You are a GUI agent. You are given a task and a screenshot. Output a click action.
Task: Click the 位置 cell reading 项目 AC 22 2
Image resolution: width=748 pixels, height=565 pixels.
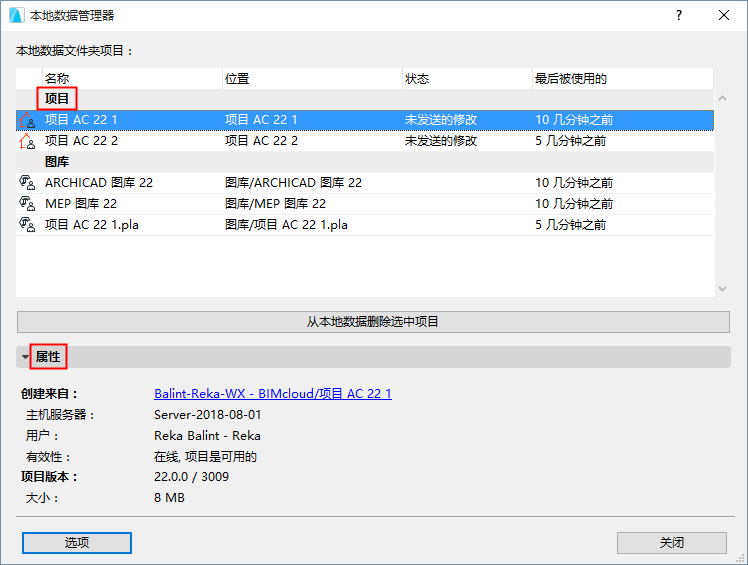261,141
